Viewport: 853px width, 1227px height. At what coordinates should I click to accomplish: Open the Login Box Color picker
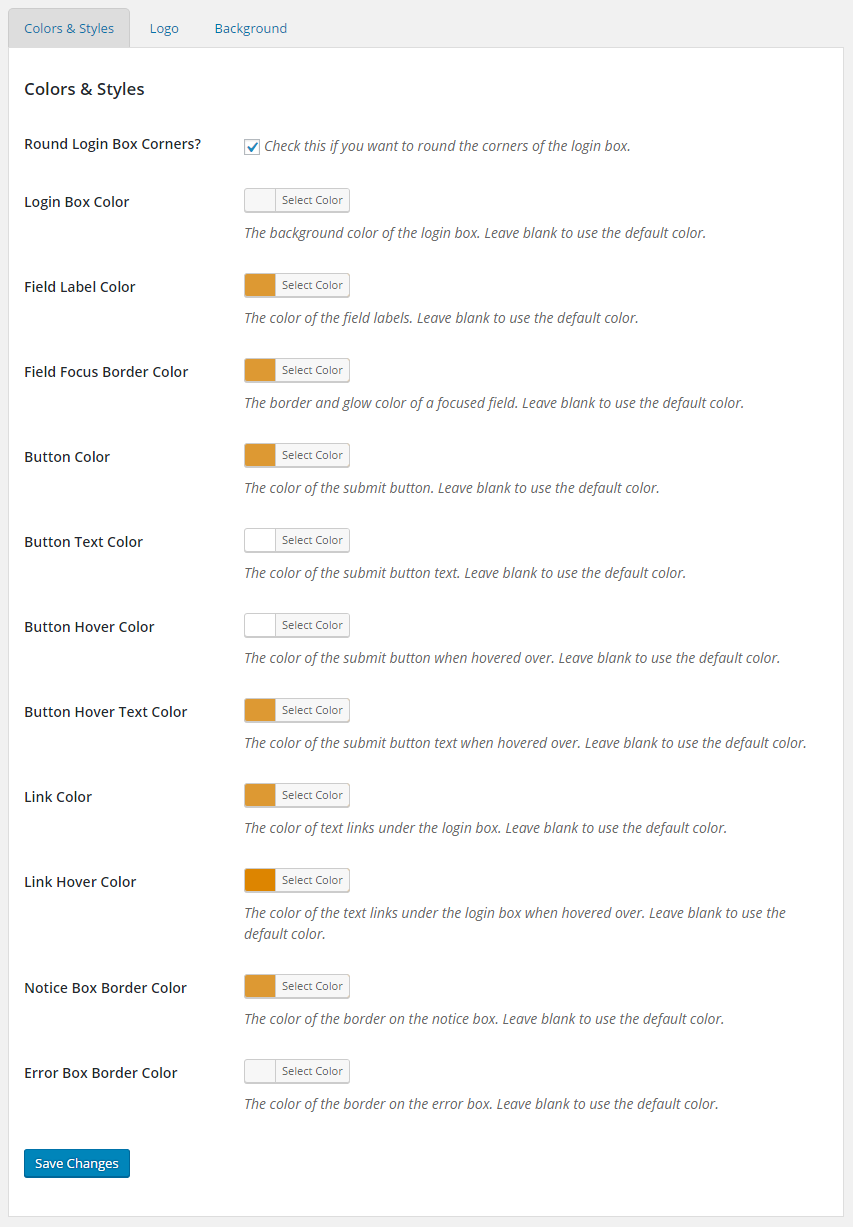tap(312, 200)
